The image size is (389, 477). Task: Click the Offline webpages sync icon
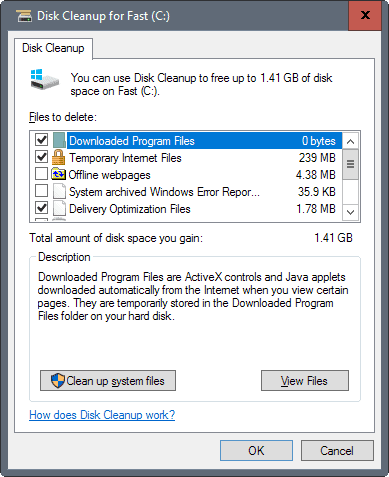click(58, 174)
